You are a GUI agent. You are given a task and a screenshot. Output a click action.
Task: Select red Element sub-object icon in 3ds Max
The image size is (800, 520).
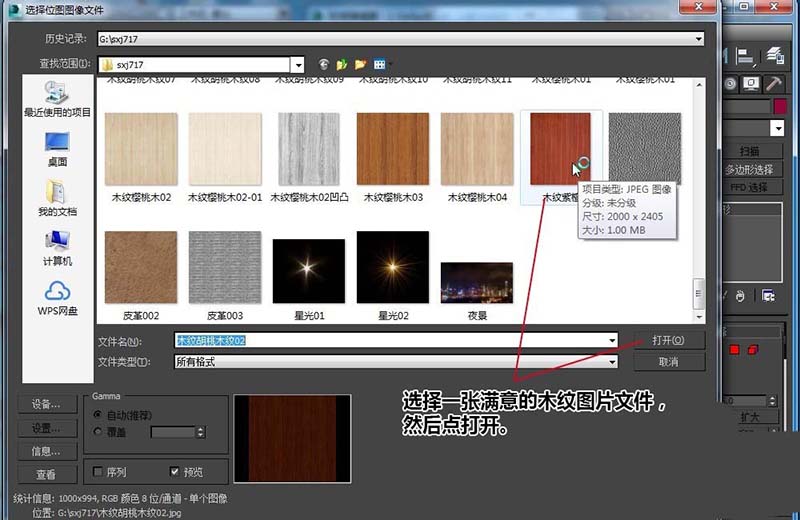[753, 350]
